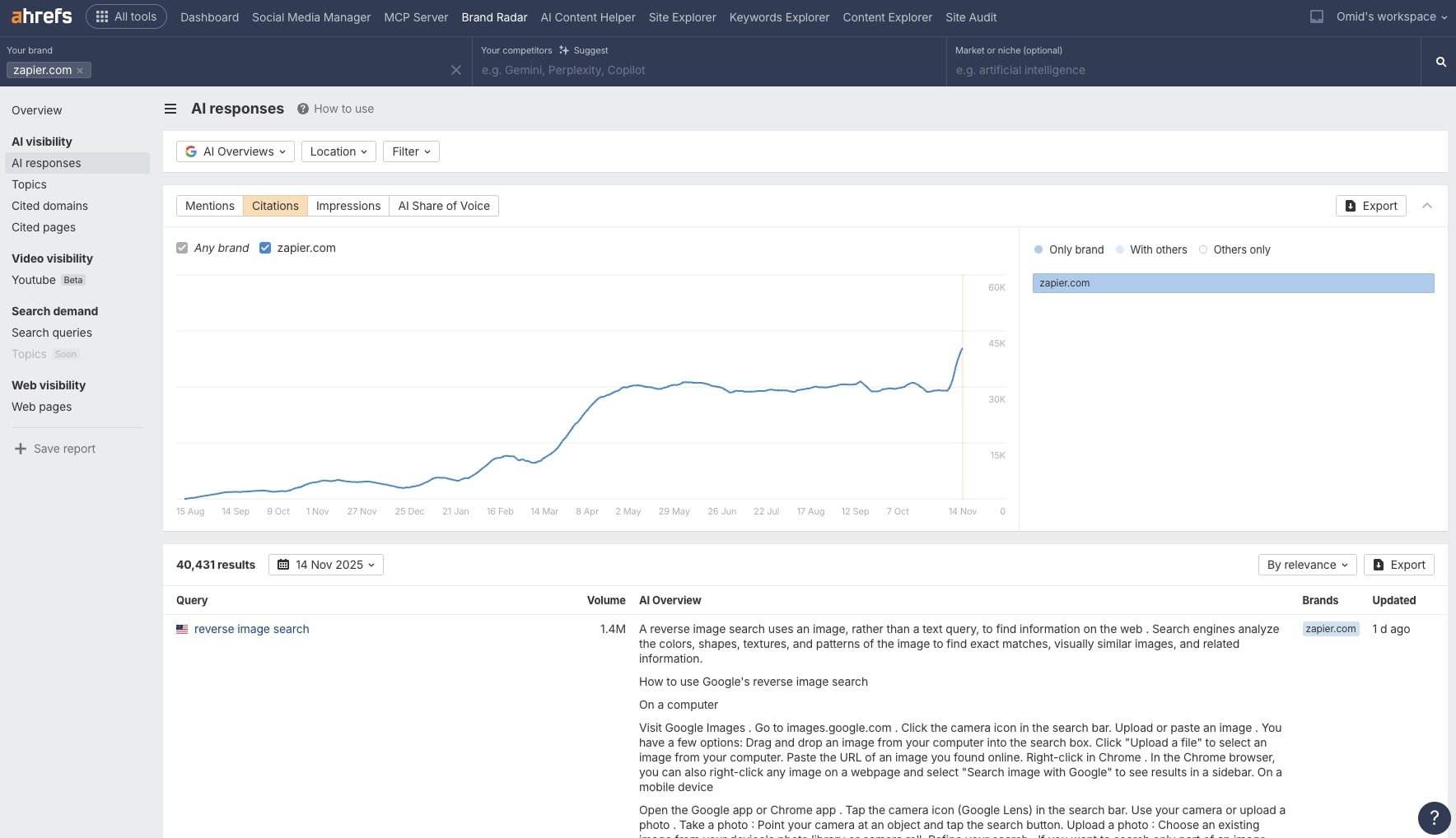Open Site Audit
Image resolution: width=1456 pixels, height=838 pixels.
[x=971, y=17]
